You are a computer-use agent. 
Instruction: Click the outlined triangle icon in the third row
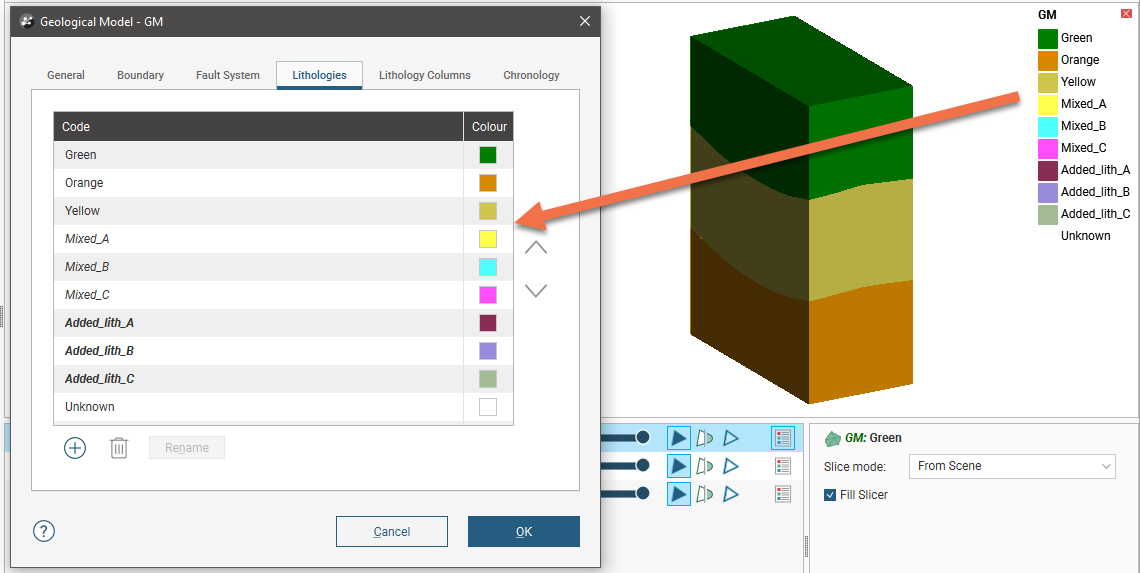coord(731,494)
